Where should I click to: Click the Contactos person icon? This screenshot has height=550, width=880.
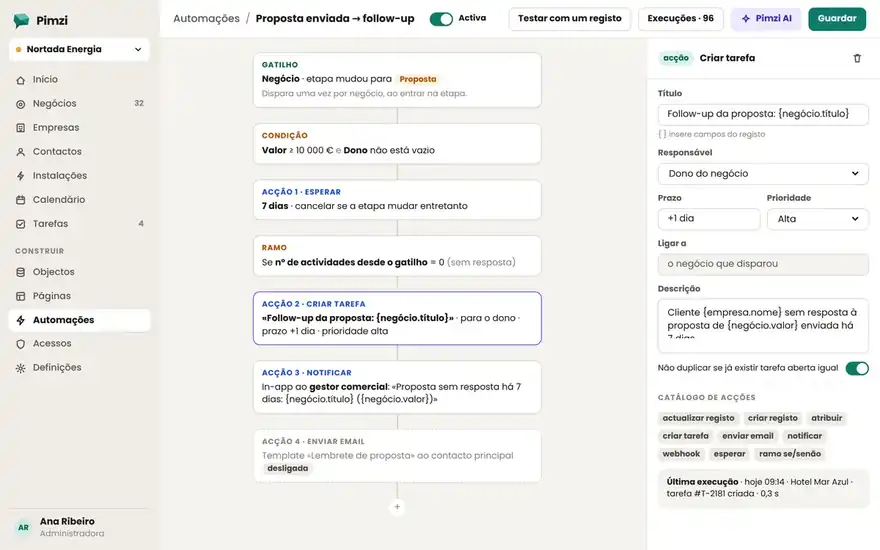pos(21,152)
